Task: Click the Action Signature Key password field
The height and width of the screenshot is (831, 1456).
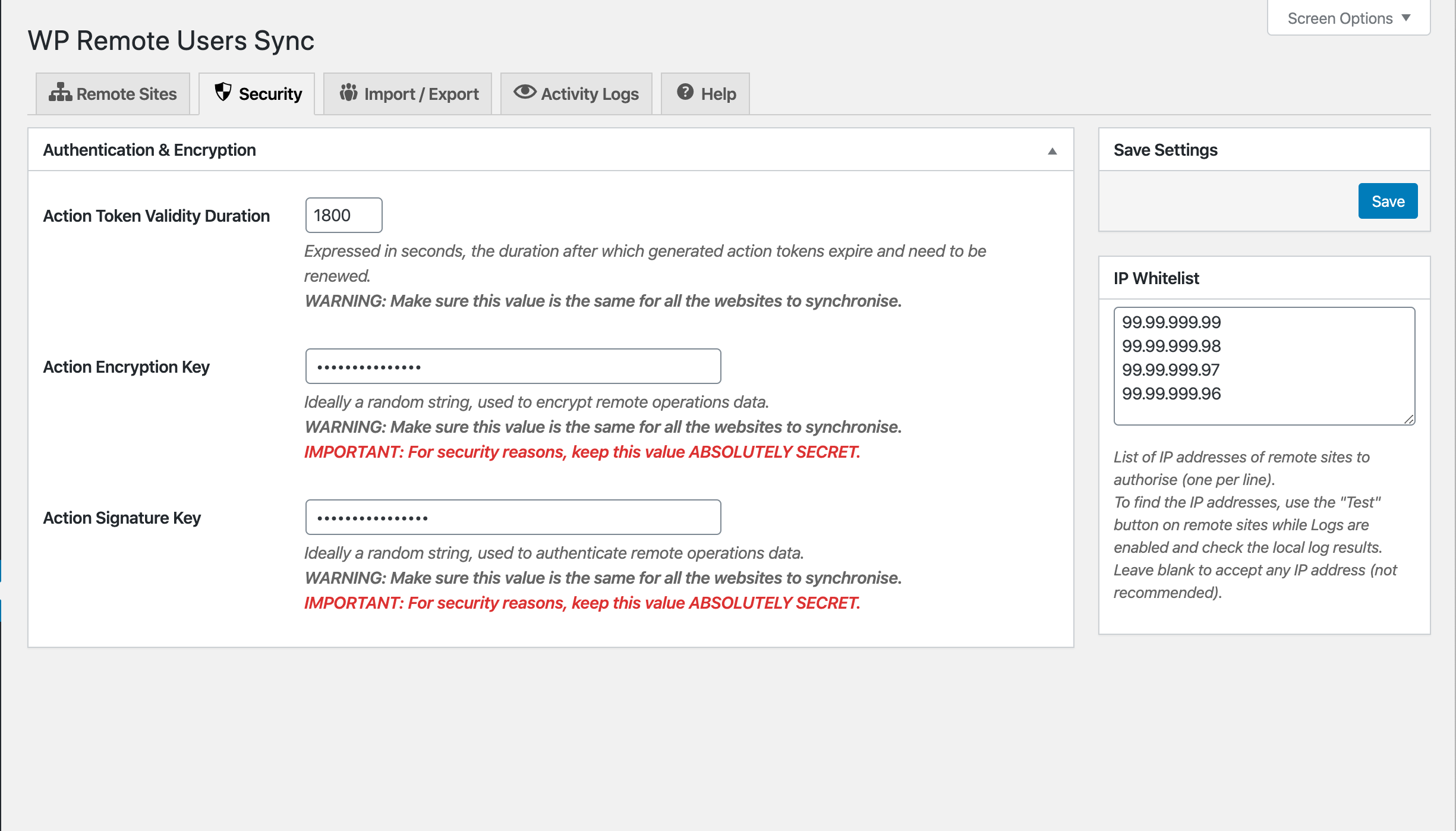Action: tap(513, 517)
